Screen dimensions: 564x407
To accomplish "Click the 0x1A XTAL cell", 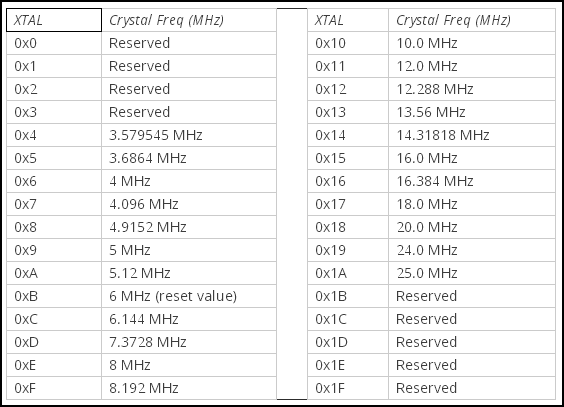I will click(348, 273).
